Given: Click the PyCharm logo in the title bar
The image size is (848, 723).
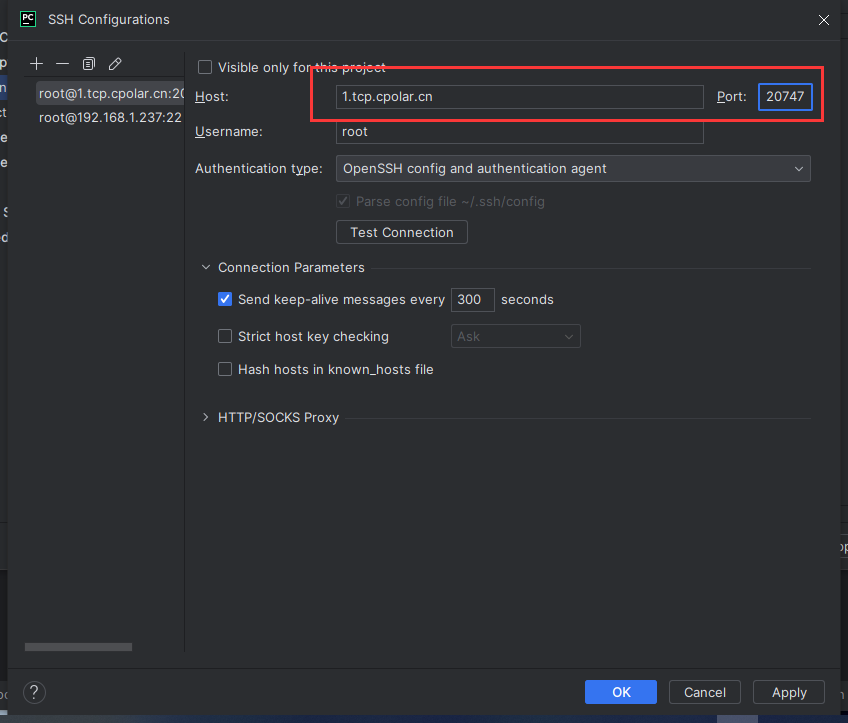Looking at the screenshot, I should coord(28,19).
